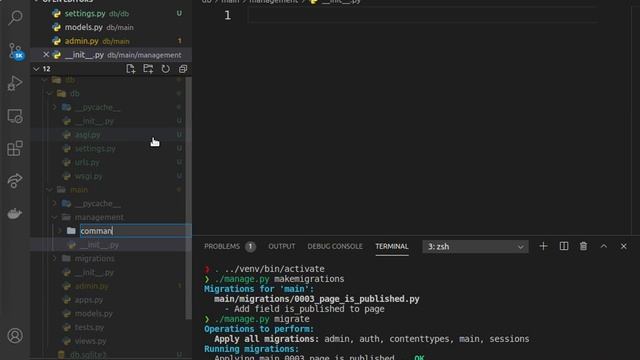This screenshot has width=640, height=360.
Task: Kill the terminal with trash icon
Action: [x=584, y=246]
